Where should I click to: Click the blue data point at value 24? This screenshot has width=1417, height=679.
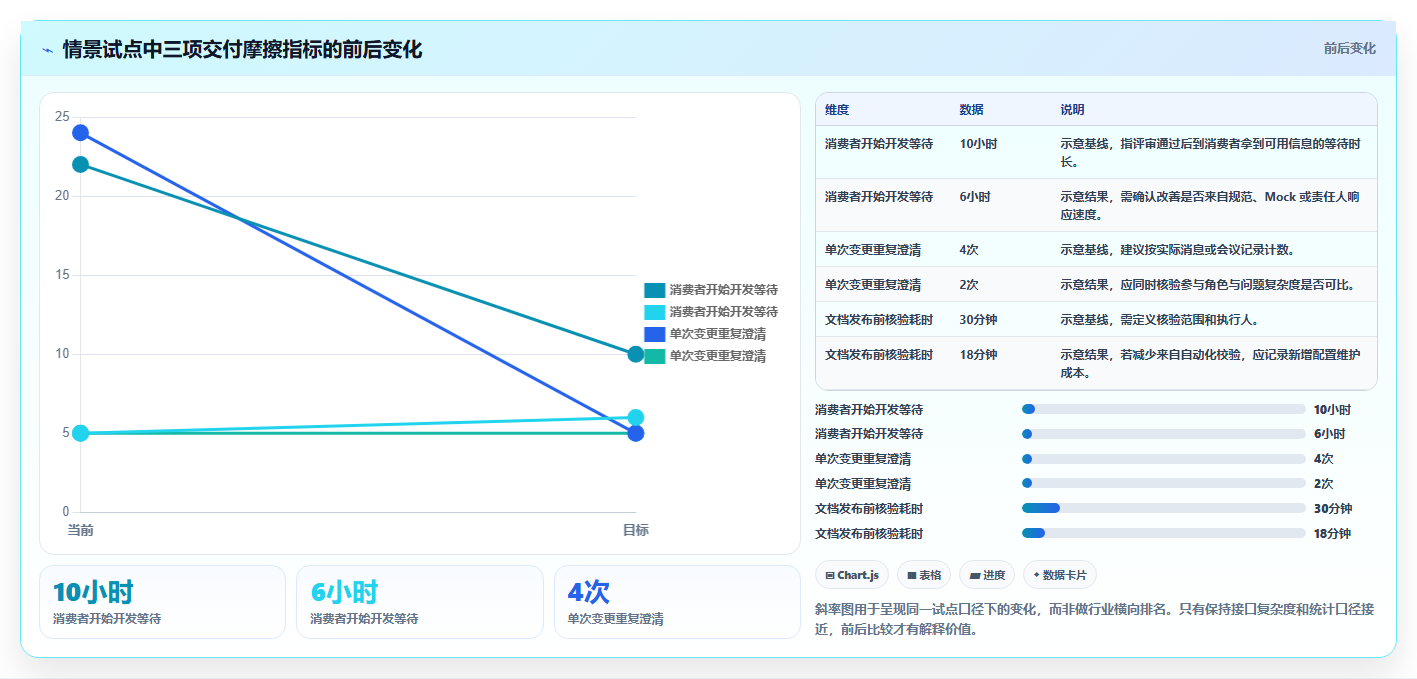pos(80,132)
